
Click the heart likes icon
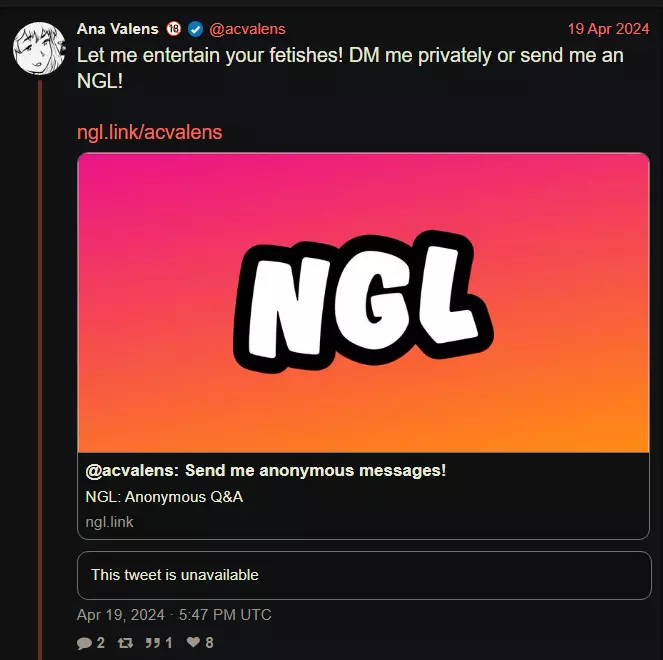click(x=193, y=642)
